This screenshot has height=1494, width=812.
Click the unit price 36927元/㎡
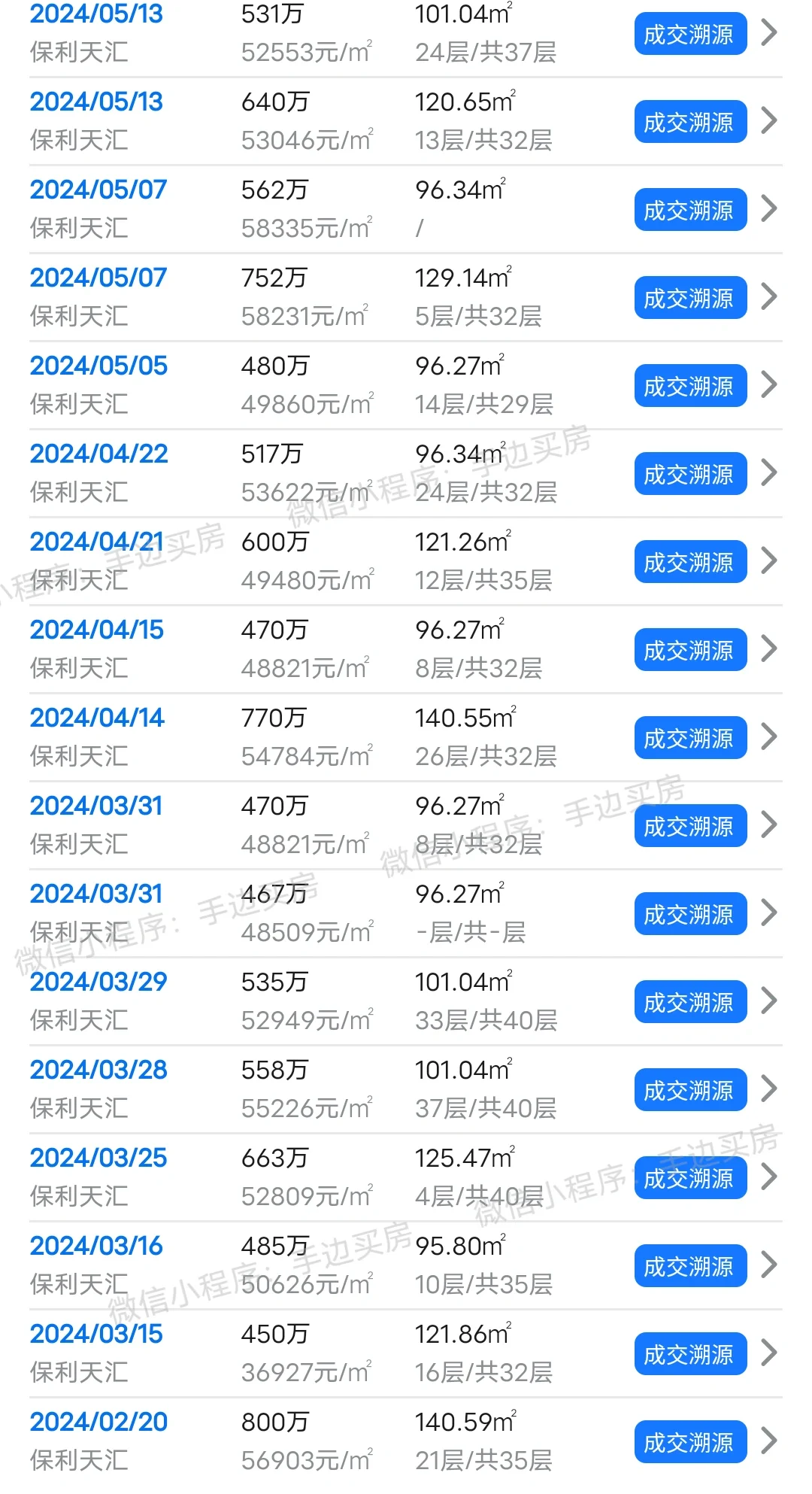point(306,1372)
